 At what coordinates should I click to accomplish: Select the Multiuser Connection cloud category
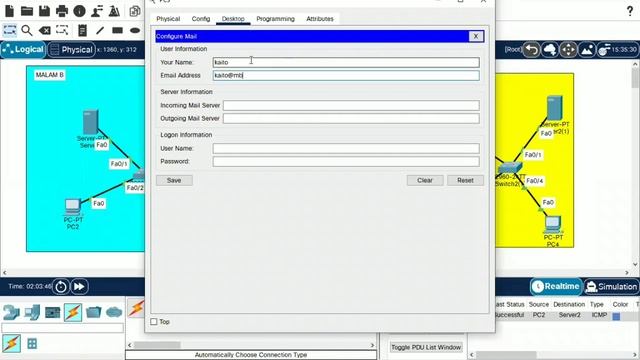pos(114,313)
